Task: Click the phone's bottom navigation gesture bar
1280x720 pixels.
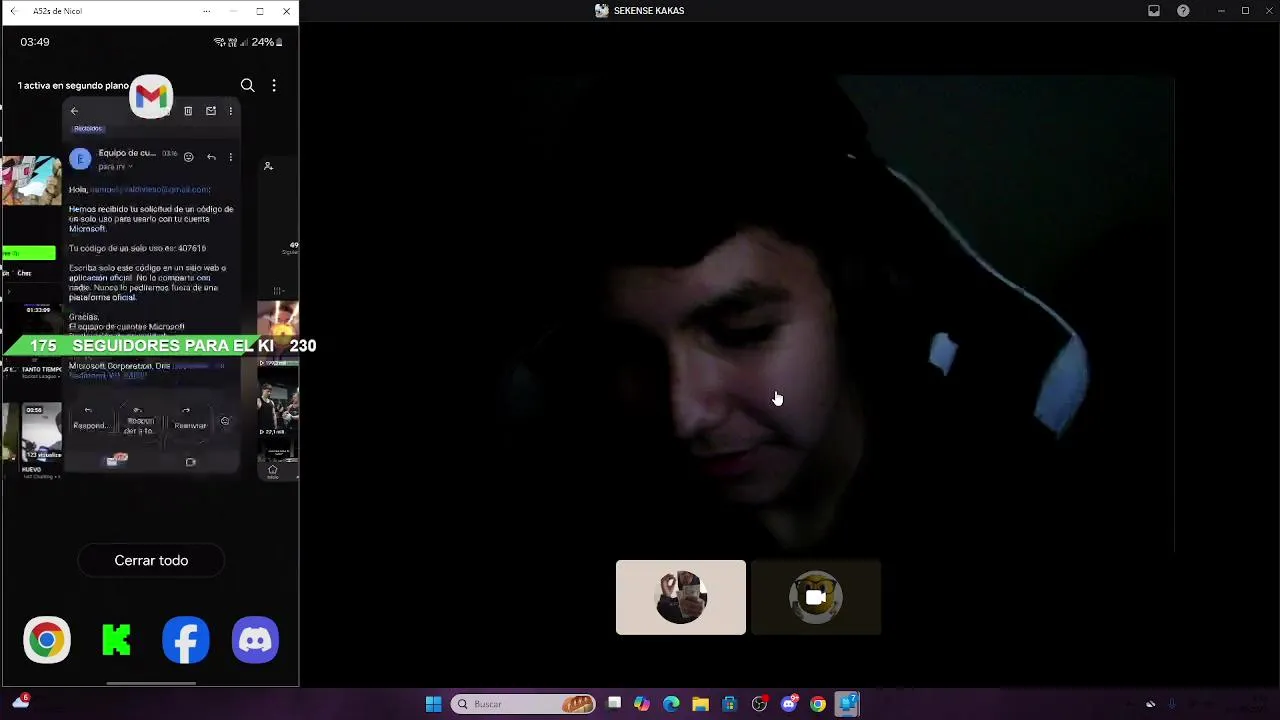Action: click(x=151, y=683)
